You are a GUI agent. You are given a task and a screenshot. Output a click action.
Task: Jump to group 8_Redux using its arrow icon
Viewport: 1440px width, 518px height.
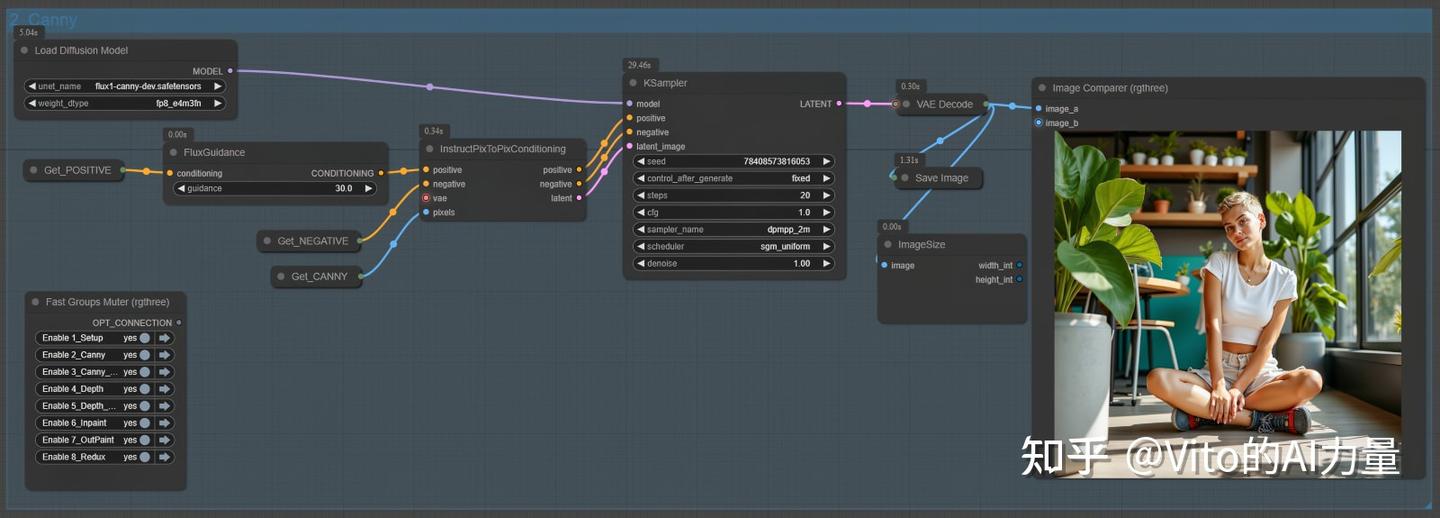[x=165, y=457]
